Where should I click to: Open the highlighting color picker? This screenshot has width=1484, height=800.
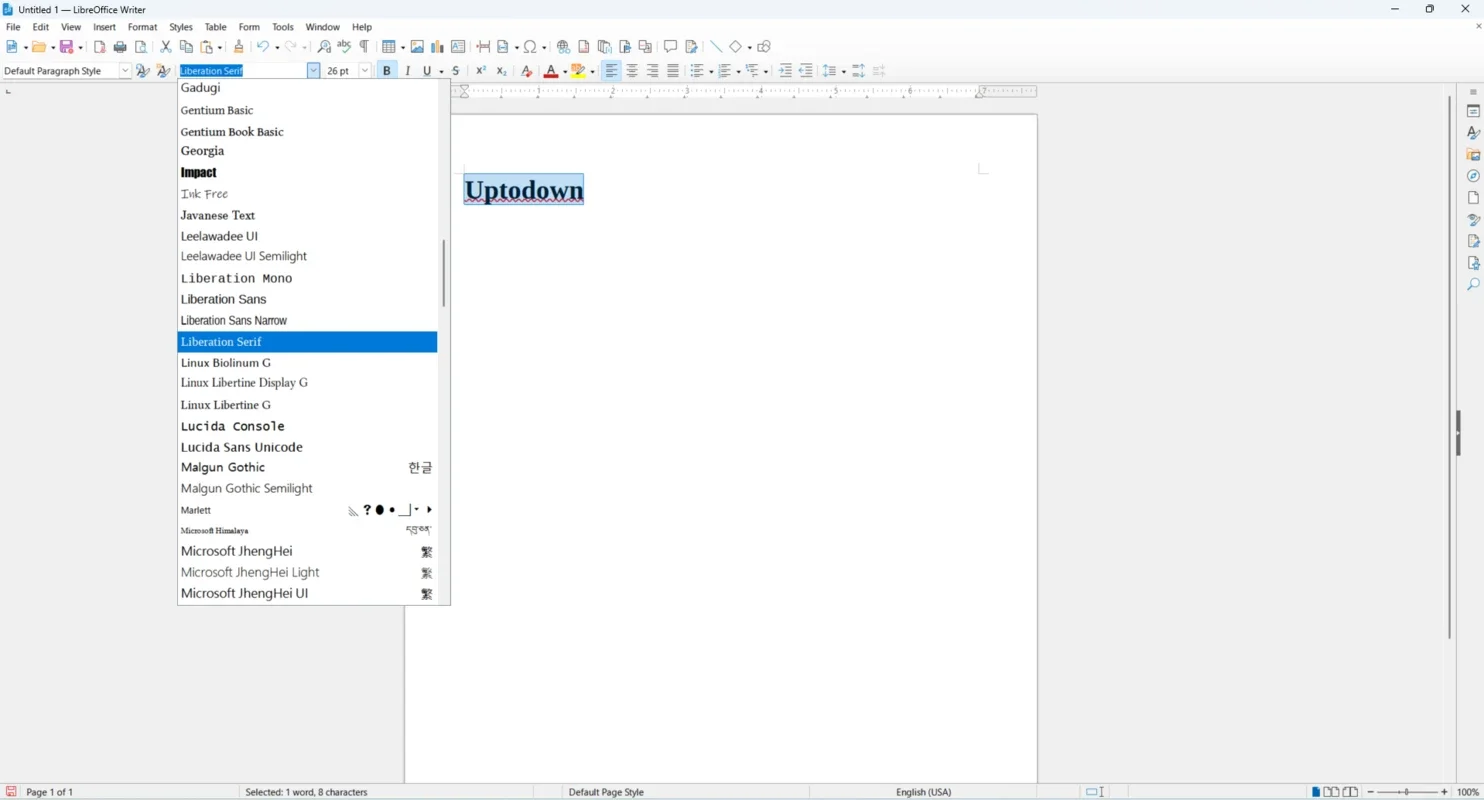coord(593,70)
